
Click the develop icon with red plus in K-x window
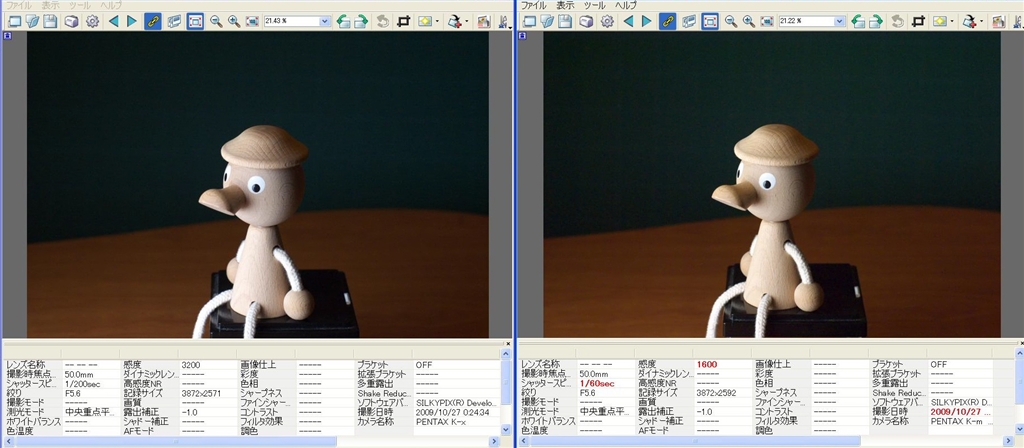455,22
